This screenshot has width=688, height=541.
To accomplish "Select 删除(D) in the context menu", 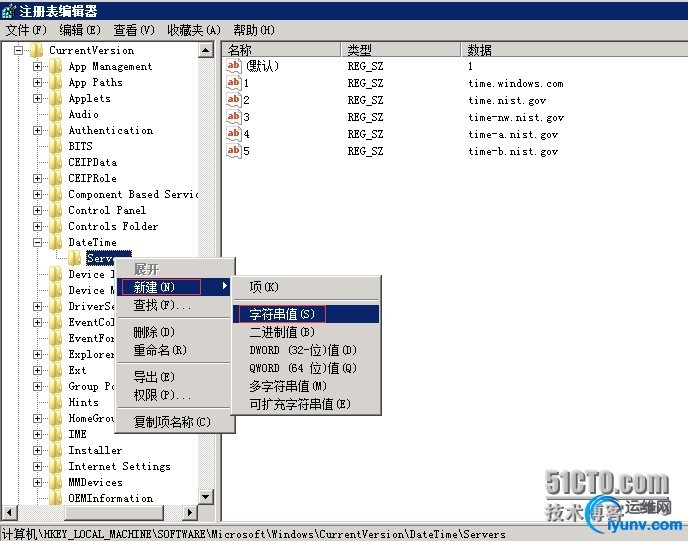I will click(x=175, y=332).
